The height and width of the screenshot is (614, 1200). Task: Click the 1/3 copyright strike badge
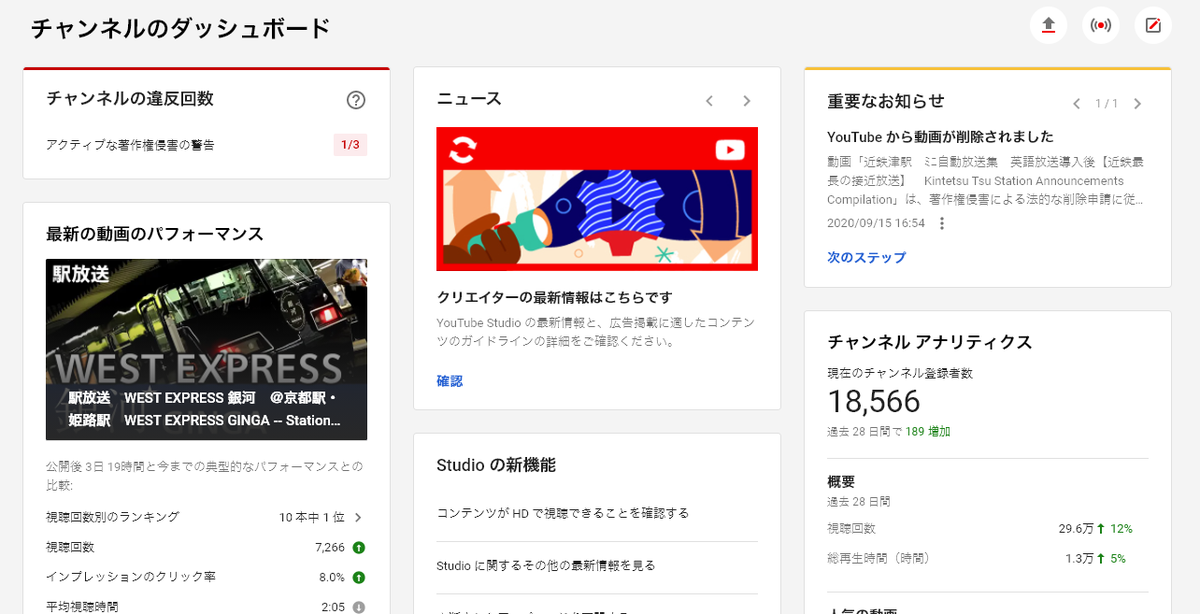350,145
